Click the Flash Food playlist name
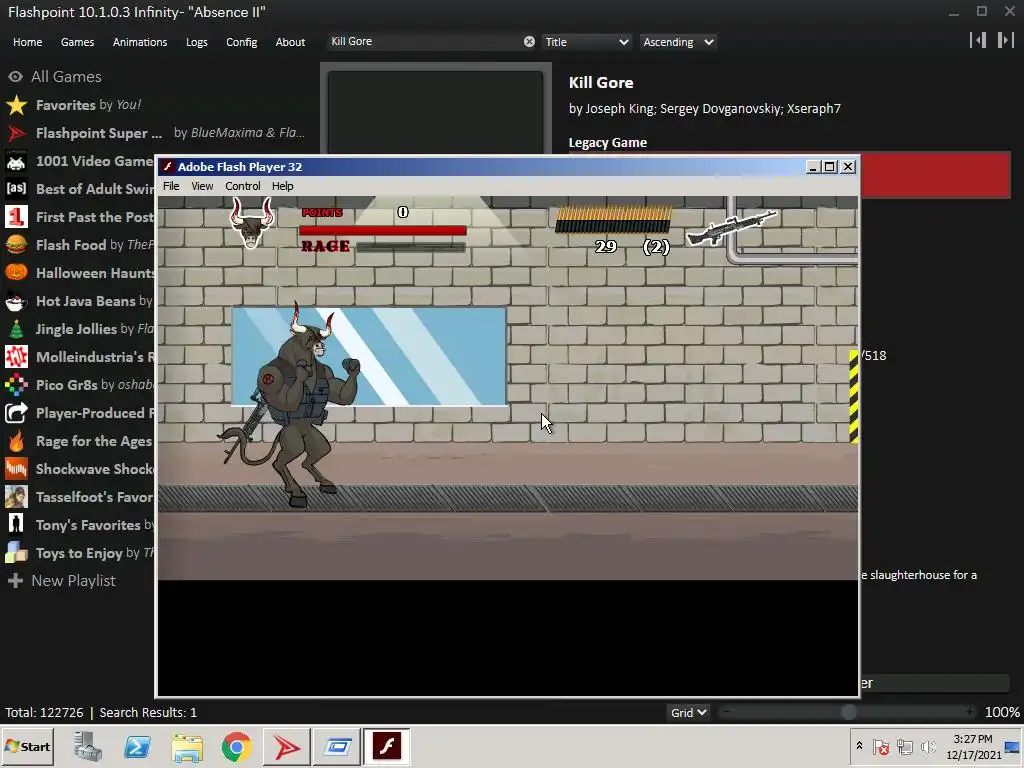This screenshot has width=1024, height=768. (71, 245)
